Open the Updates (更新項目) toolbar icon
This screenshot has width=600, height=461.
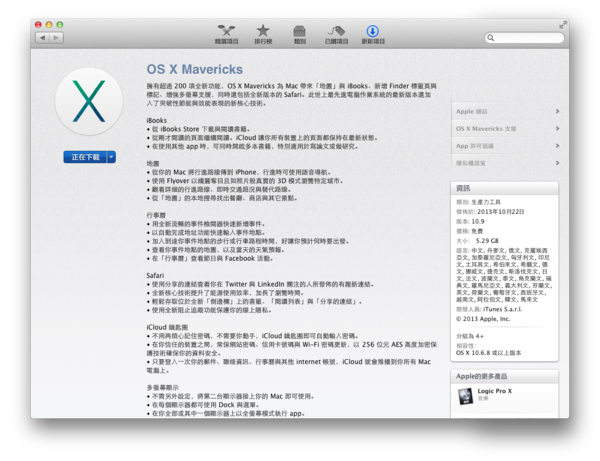click(372, 34)
